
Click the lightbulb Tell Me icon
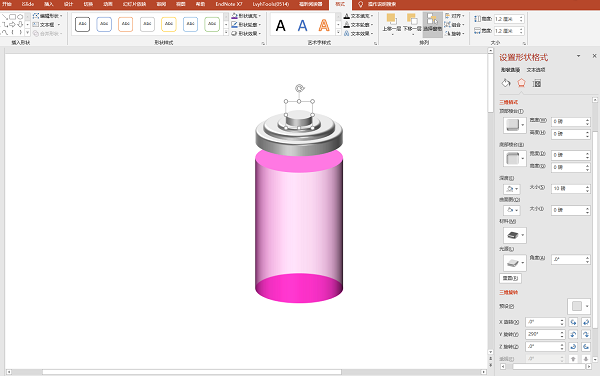360,4
